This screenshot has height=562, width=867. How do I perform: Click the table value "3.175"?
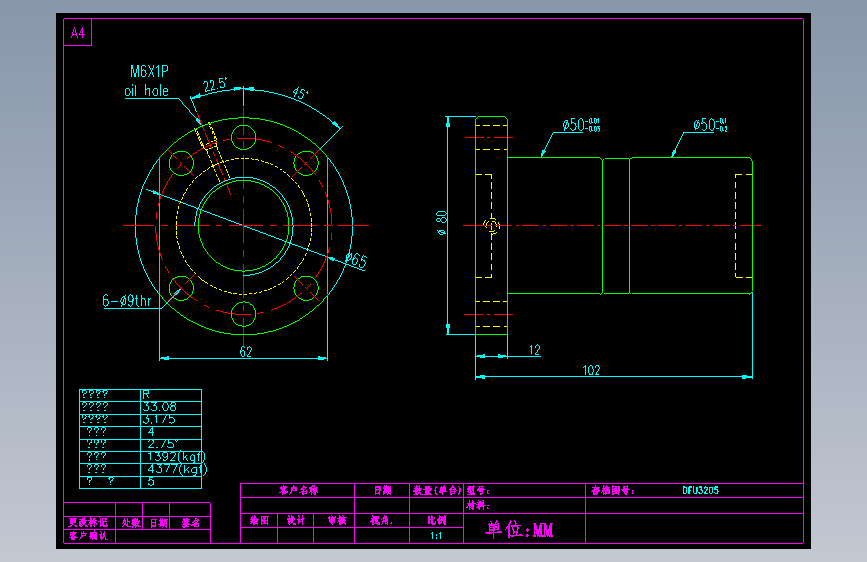[159, 419]
